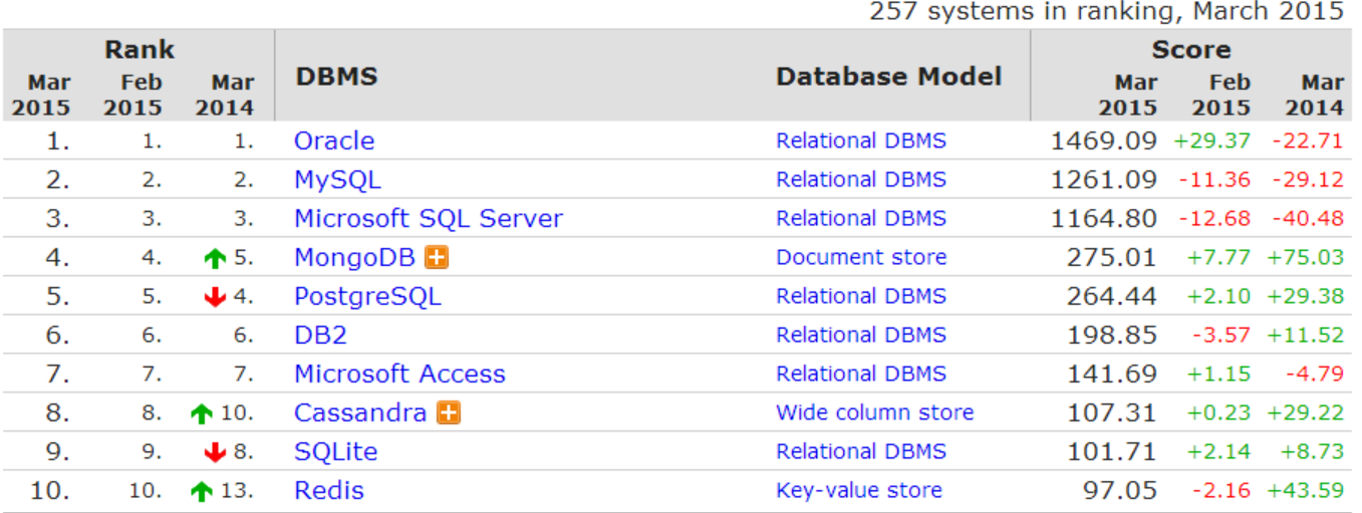Click Relational DBMS link in Oracle row
The height and width of the screenshot is (513, 1362).
click(x=861, y=141)
